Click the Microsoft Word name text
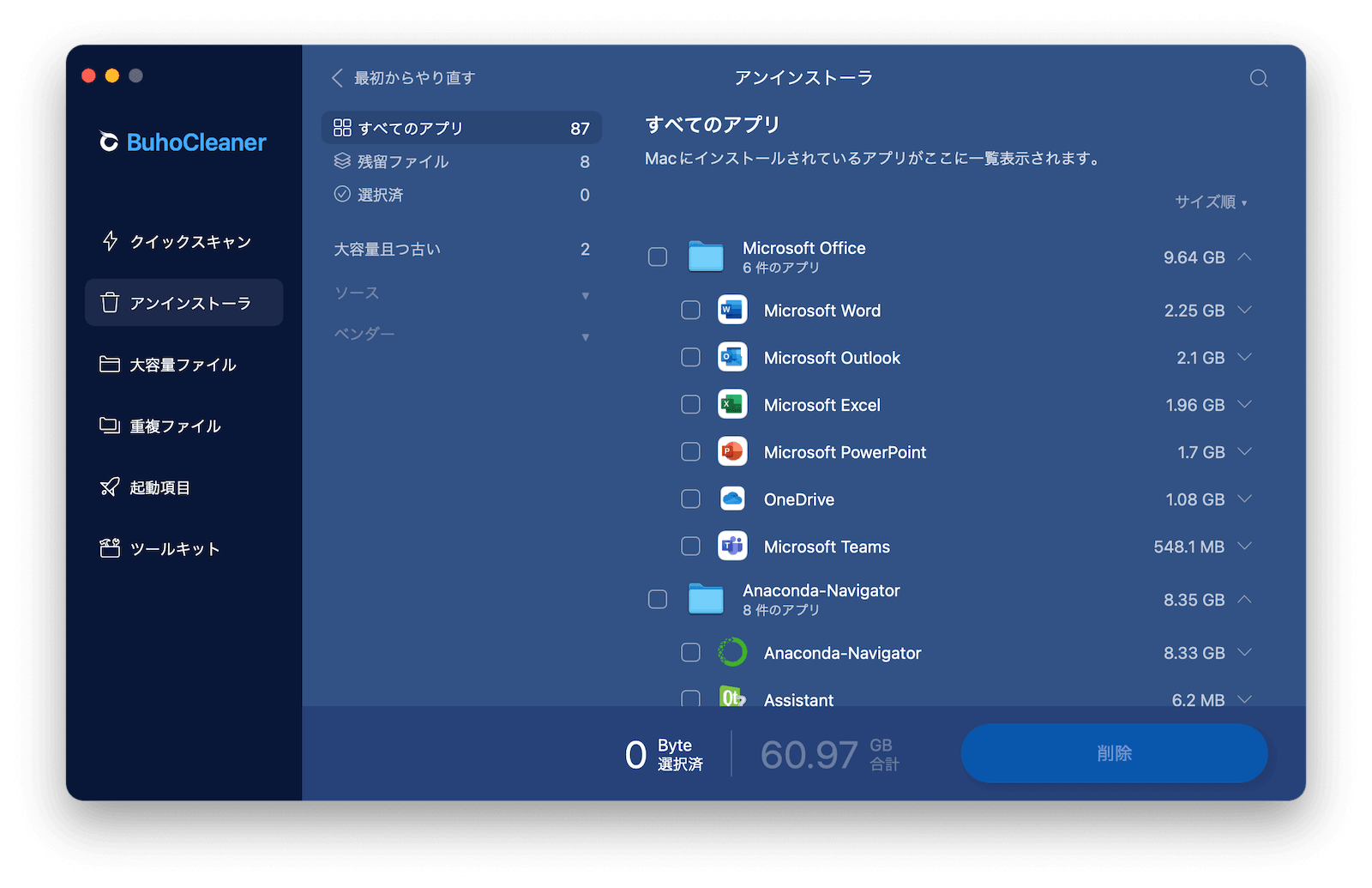1372x888 pixels. tap(822, 311)
